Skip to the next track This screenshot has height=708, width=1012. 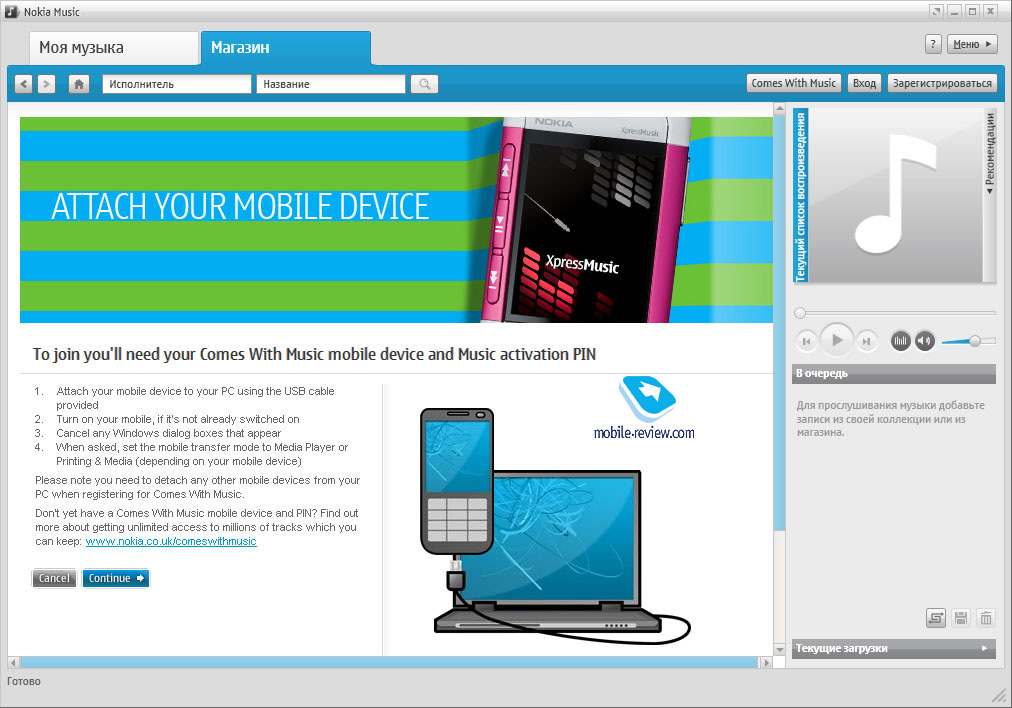867,342
